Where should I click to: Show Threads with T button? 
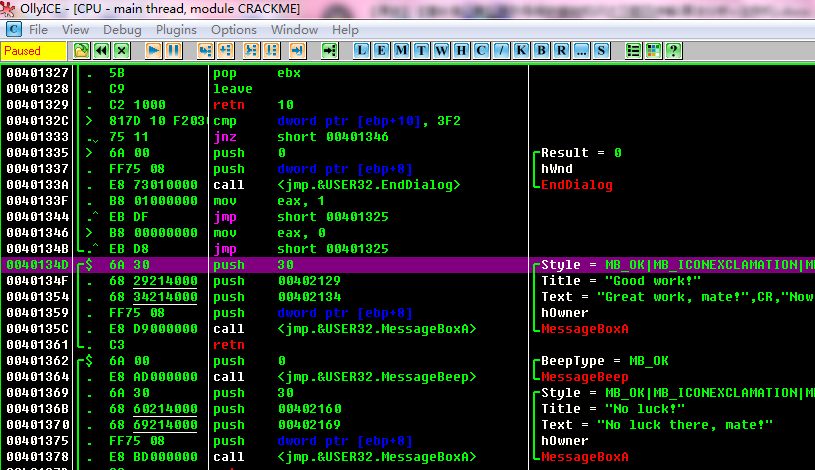coord(421,50)
